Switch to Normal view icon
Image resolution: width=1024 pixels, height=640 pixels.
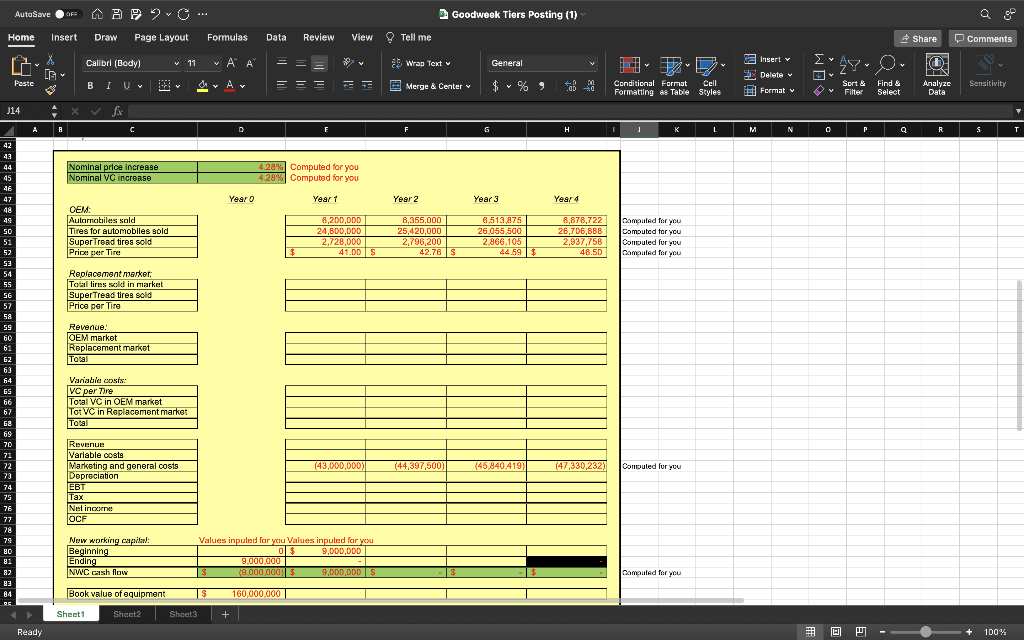(810, 632)
